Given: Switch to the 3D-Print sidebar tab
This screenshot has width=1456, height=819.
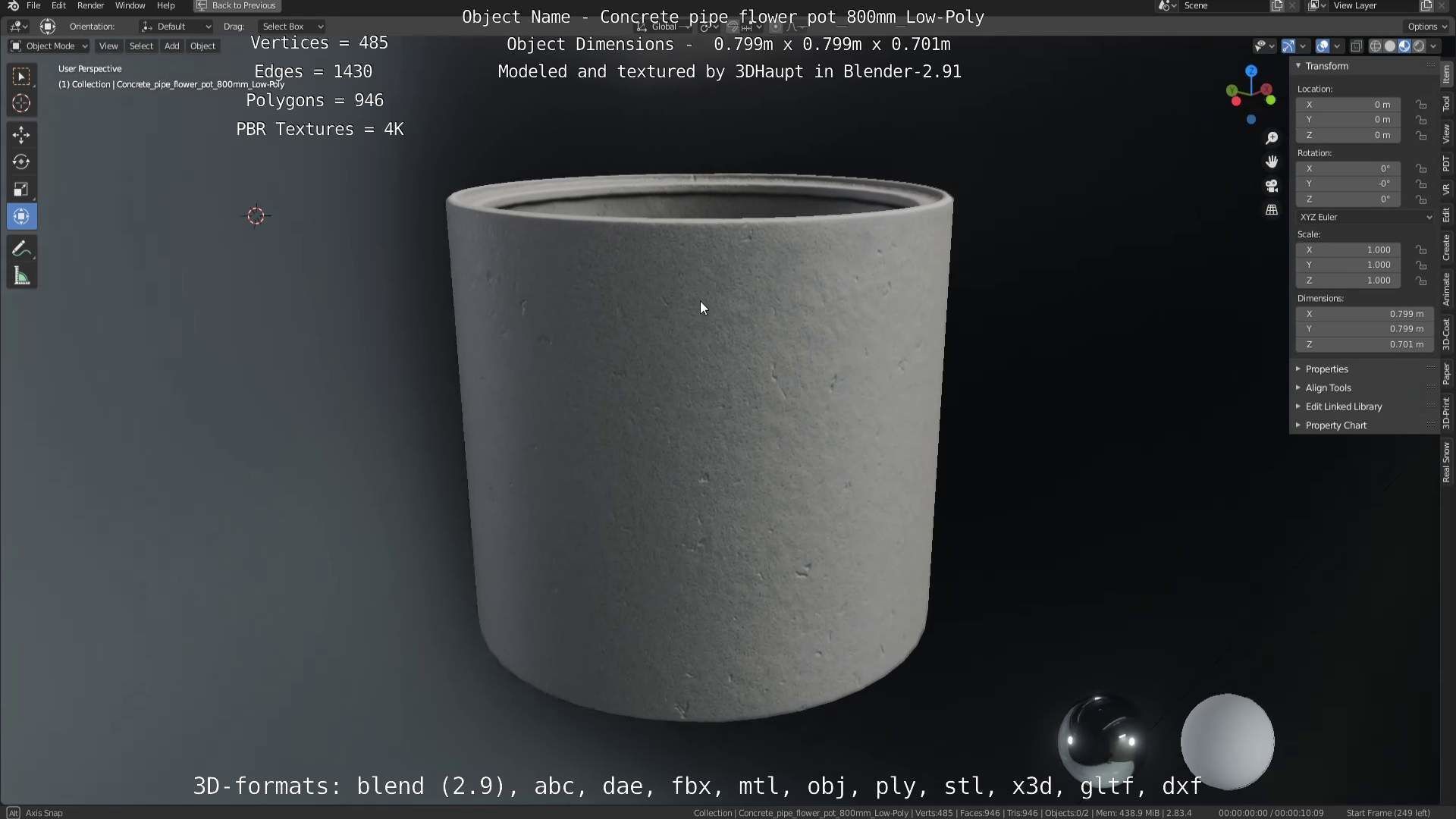Looking at the screenshot, I should 1447,413.
